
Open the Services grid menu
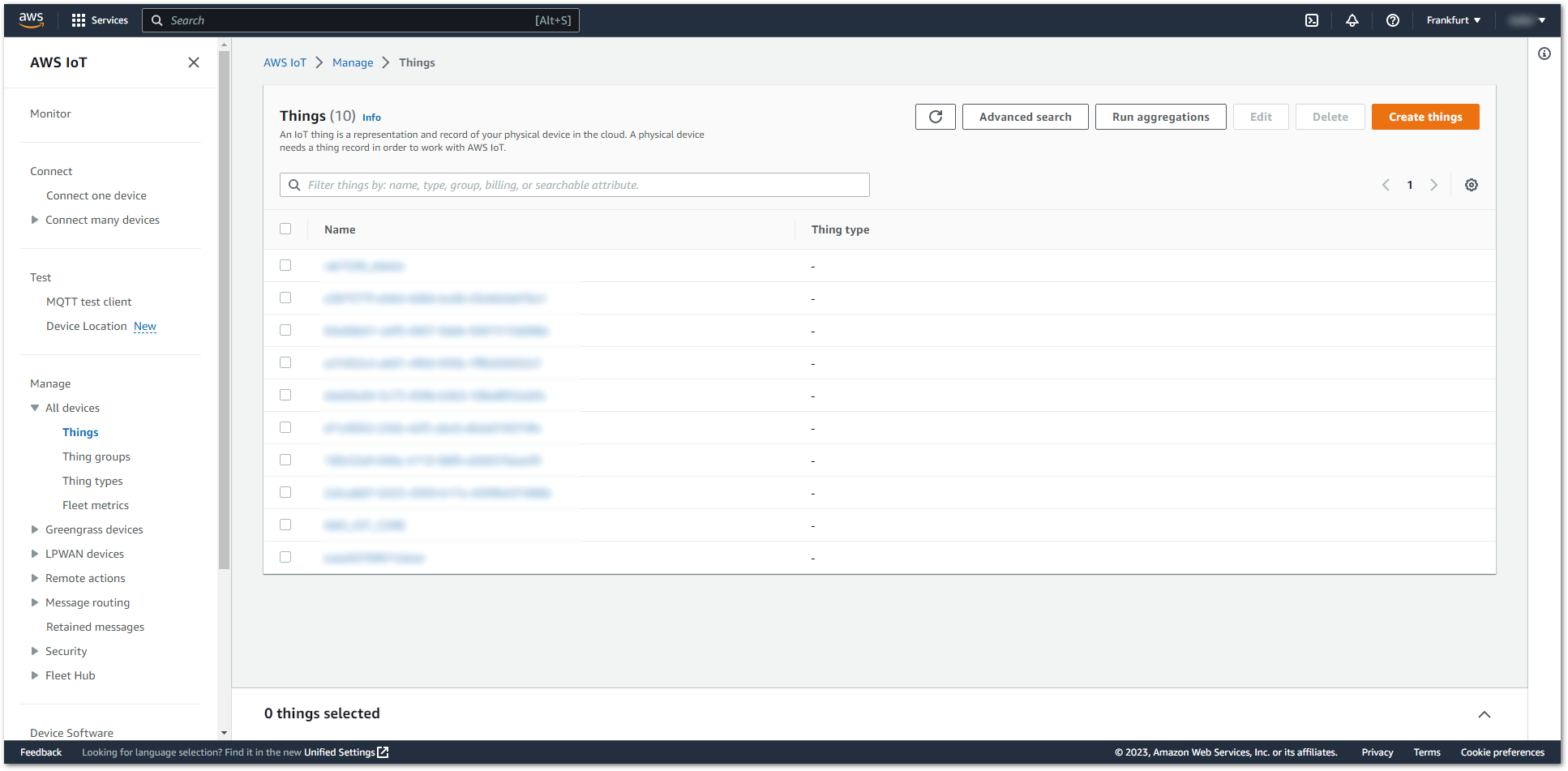coord(100,20)
